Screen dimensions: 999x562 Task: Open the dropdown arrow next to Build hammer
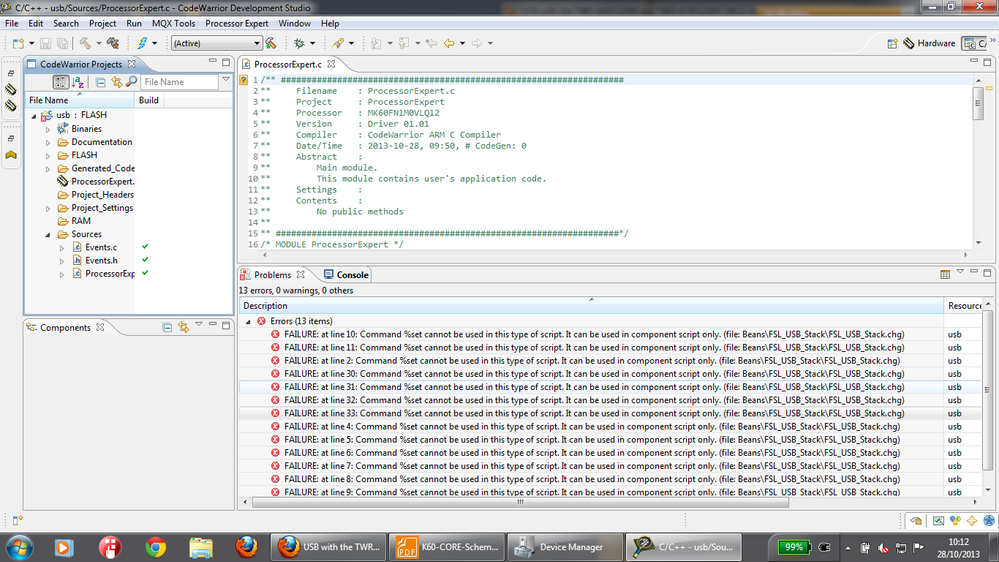[99, 43]
